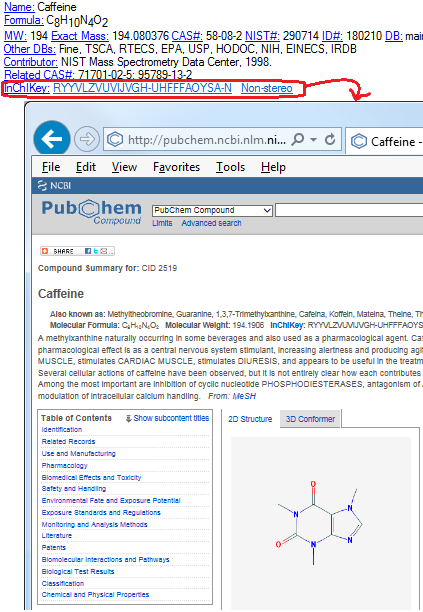
Task: Open Biomedical Effects and Toxicity link
Action: 91,477
